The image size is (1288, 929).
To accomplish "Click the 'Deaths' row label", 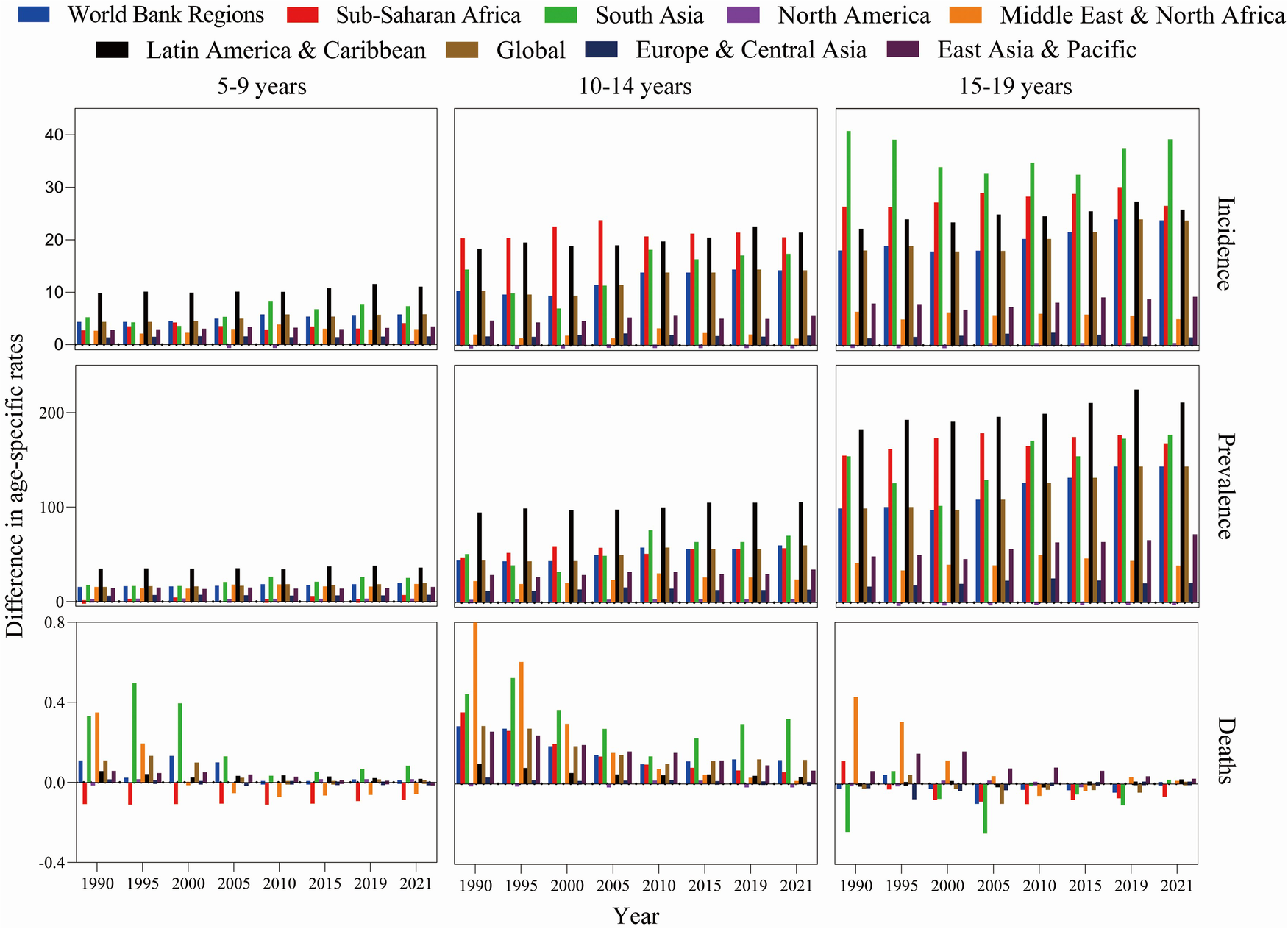I will tap(1223, 750).
